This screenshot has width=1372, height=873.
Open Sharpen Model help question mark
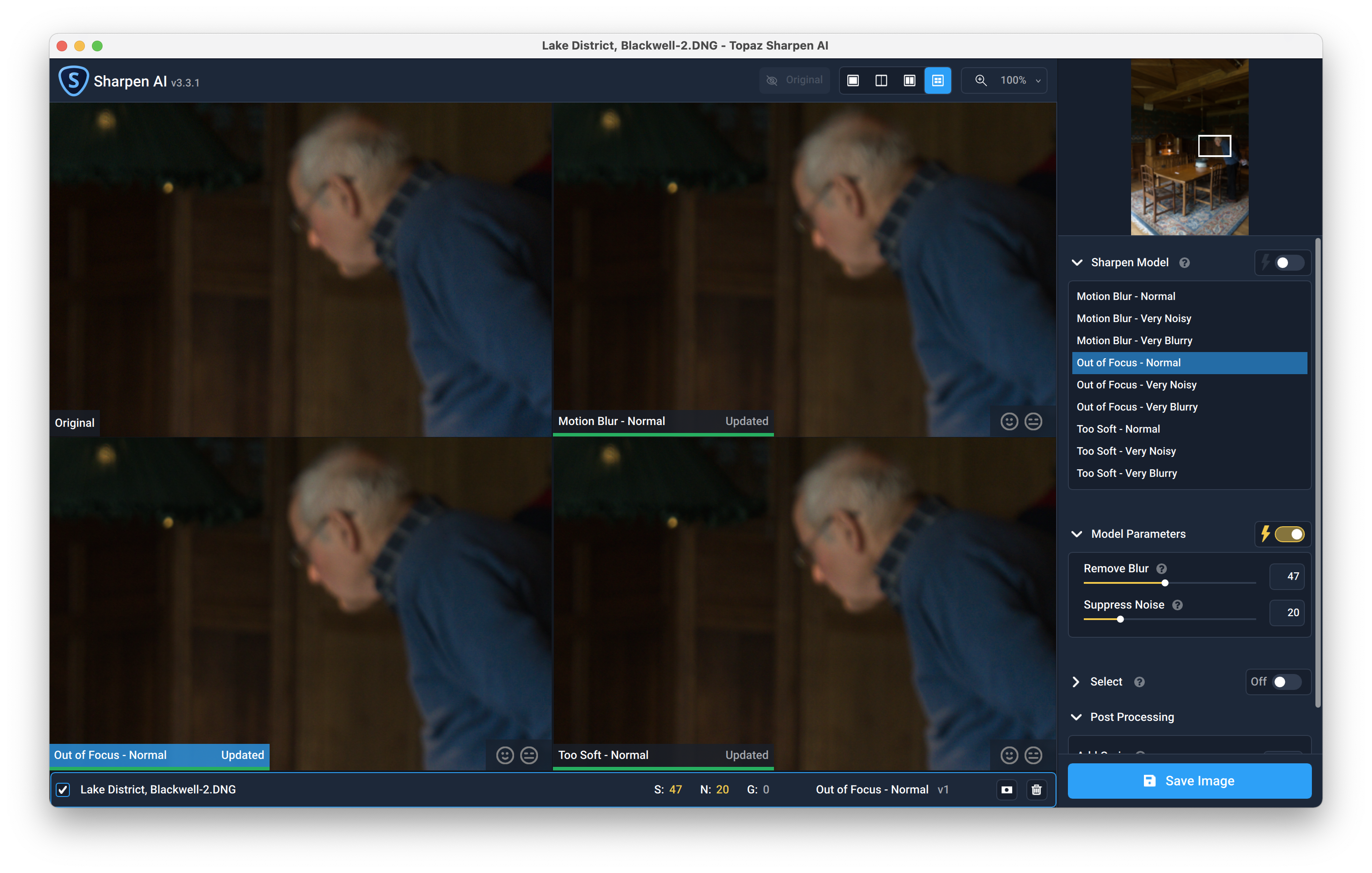1185,263
